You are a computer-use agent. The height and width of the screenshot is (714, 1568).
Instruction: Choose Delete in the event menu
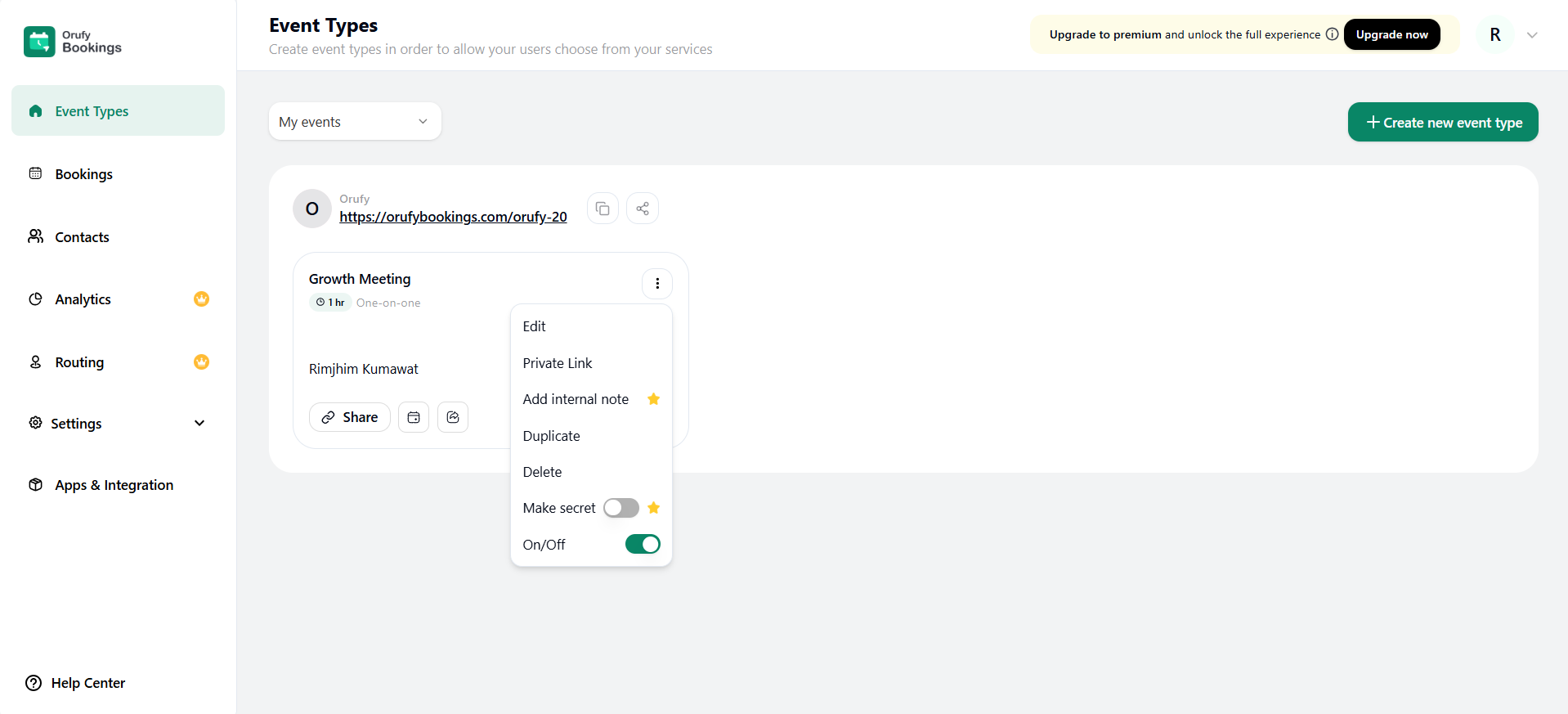coord(543,472)
